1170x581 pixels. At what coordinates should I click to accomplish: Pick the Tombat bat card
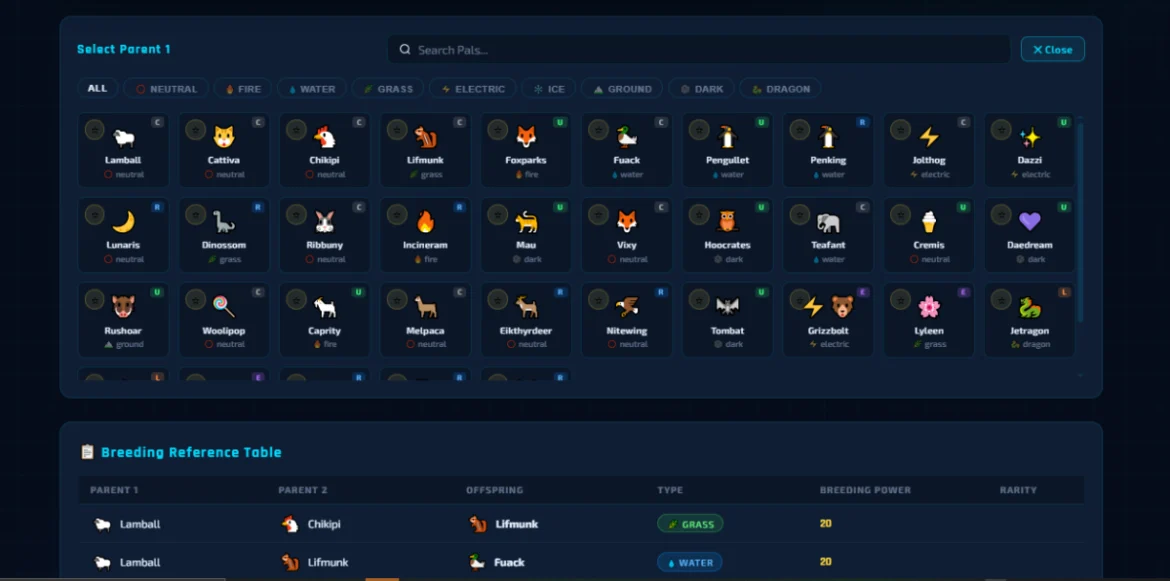(x=728, y=320)
